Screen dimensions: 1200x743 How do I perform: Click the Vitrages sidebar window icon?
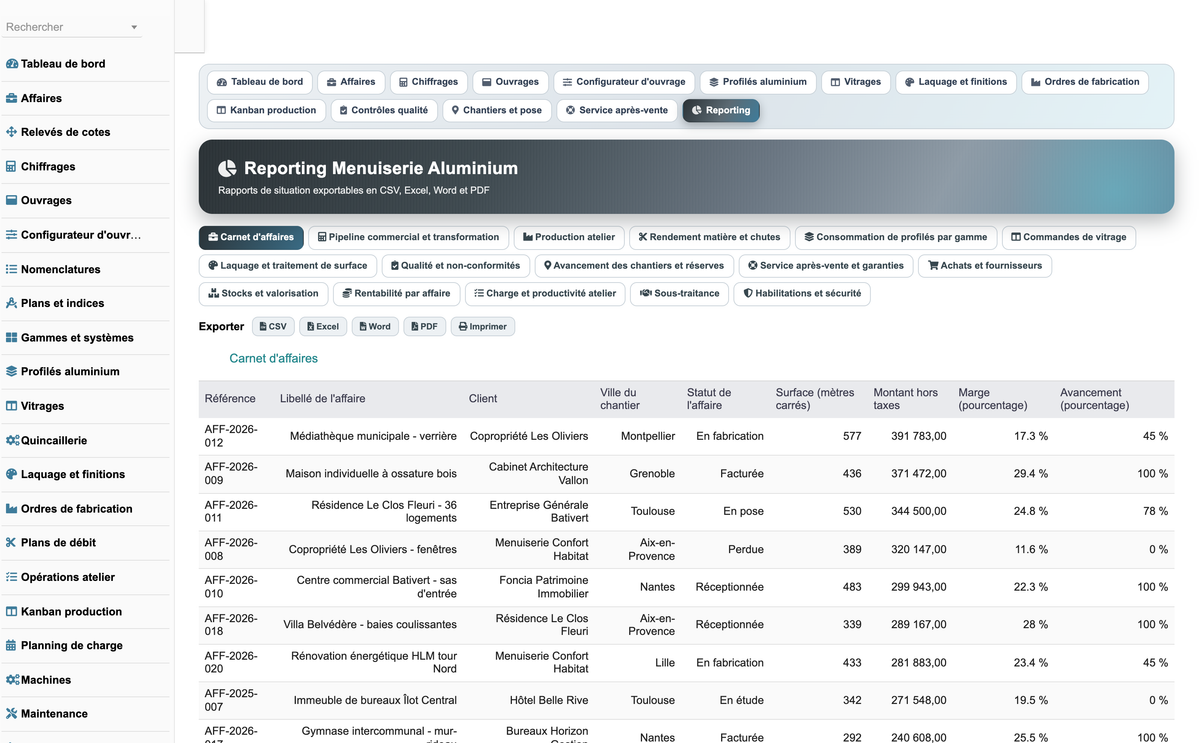pyautogui.click(x=12, y=406)
